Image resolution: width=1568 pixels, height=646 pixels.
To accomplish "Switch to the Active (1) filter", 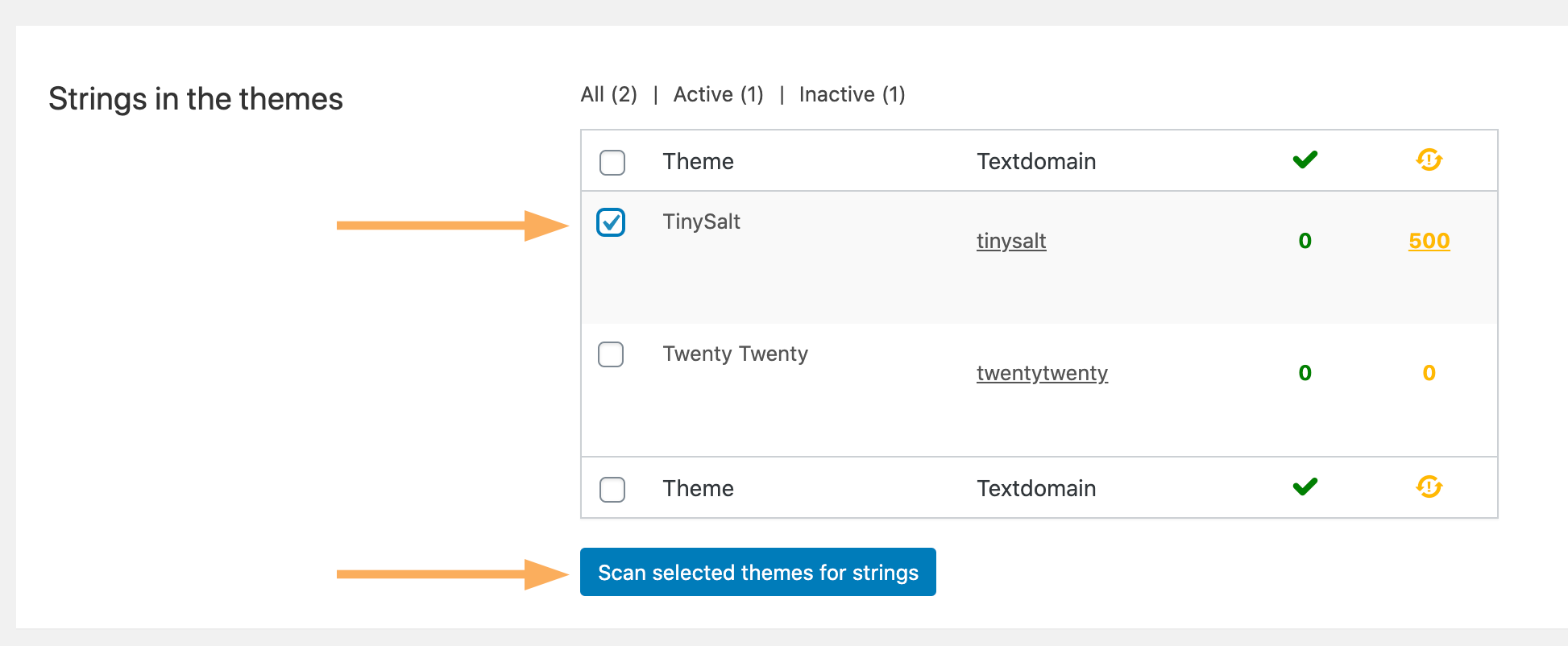I will [x=718, y=94].
